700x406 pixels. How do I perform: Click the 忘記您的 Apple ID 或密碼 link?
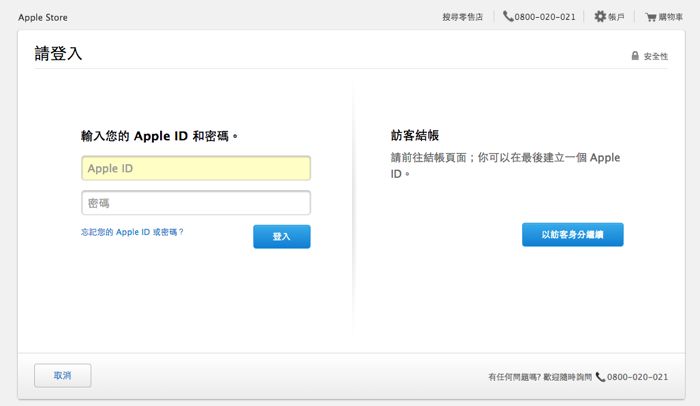click(x=132, y=231)
